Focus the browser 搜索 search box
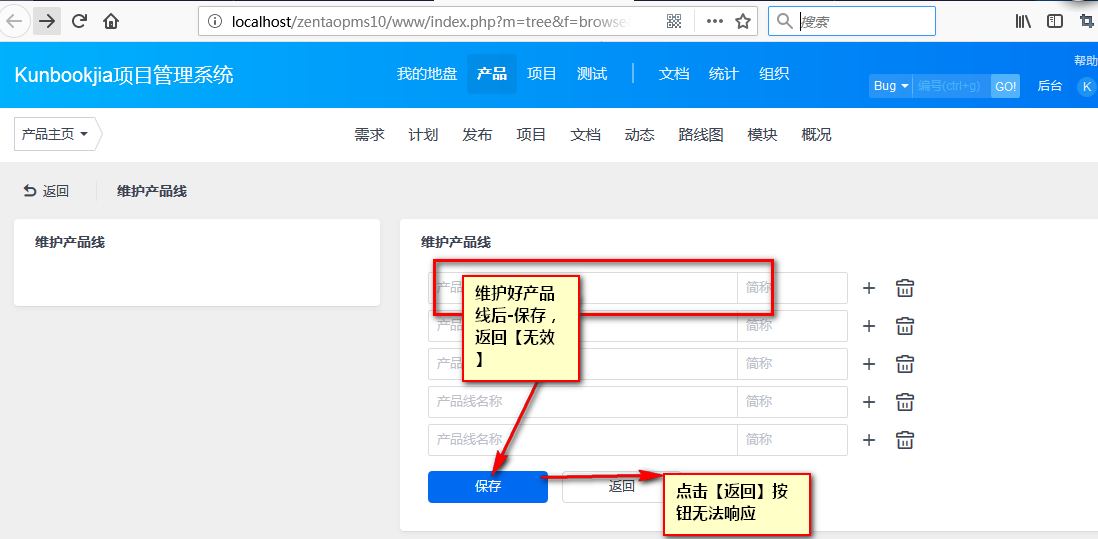This screenshot has width=1098, height=539. [x=852, y=21]
